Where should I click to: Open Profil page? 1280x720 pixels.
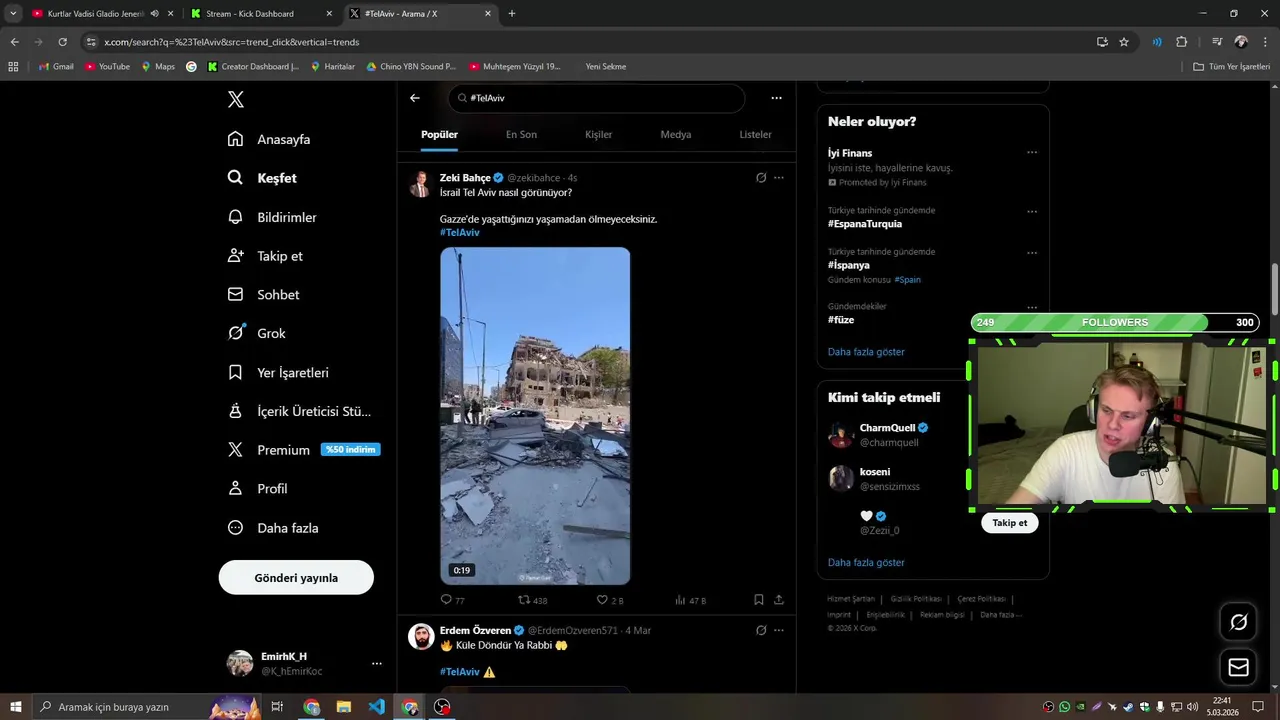[x=258, y=489]
